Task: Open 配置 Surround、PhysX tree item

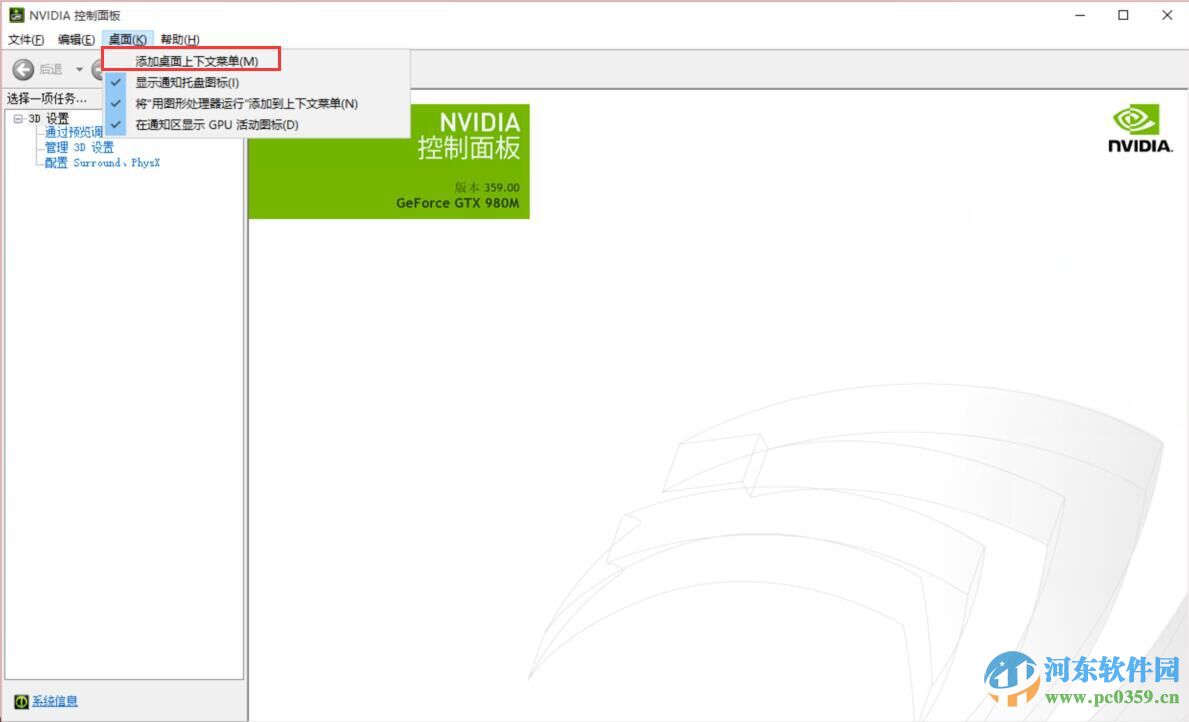Action: (x=102, y=162)
